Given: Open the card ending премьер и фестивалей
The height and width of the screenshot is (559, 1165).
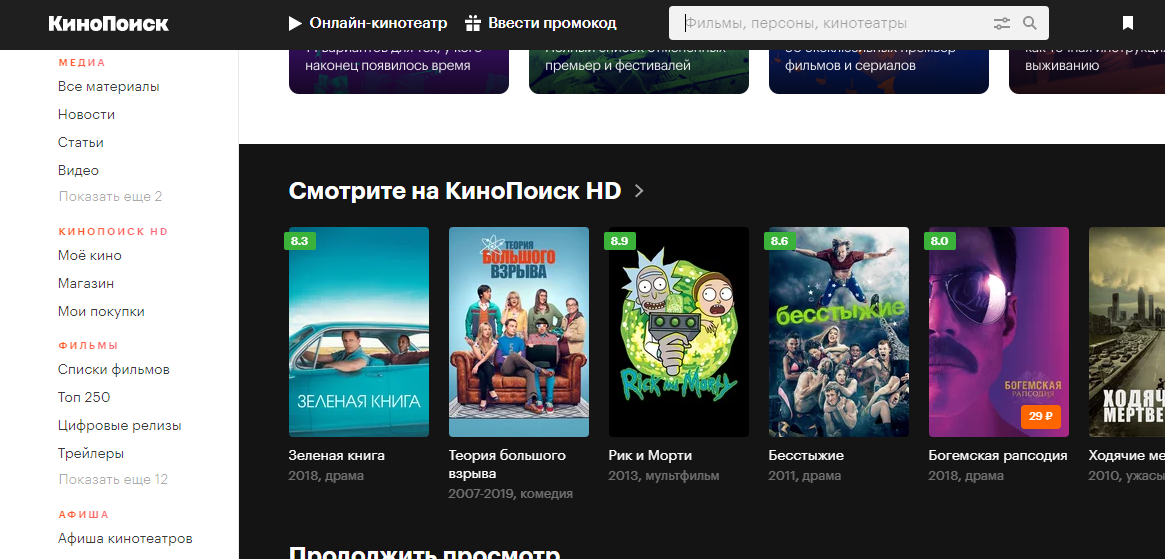Looking at the screenshot, I should [x=638, y=71].
